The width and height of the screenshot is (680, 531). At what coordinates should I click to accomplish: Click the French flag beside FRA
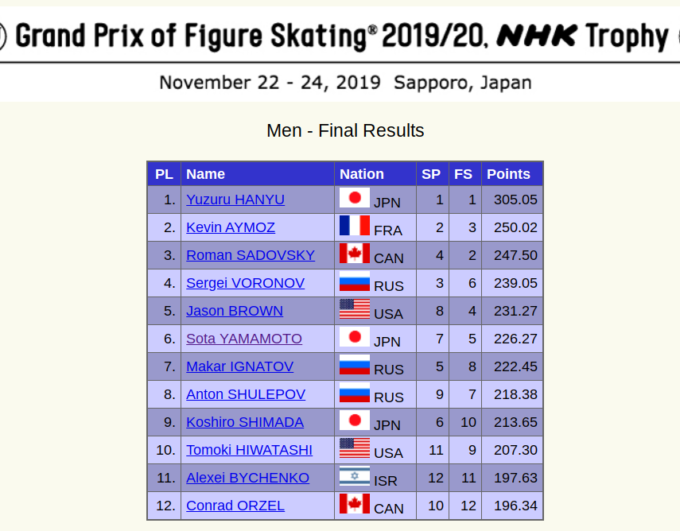pyautogui.click(x=355, y=226)
